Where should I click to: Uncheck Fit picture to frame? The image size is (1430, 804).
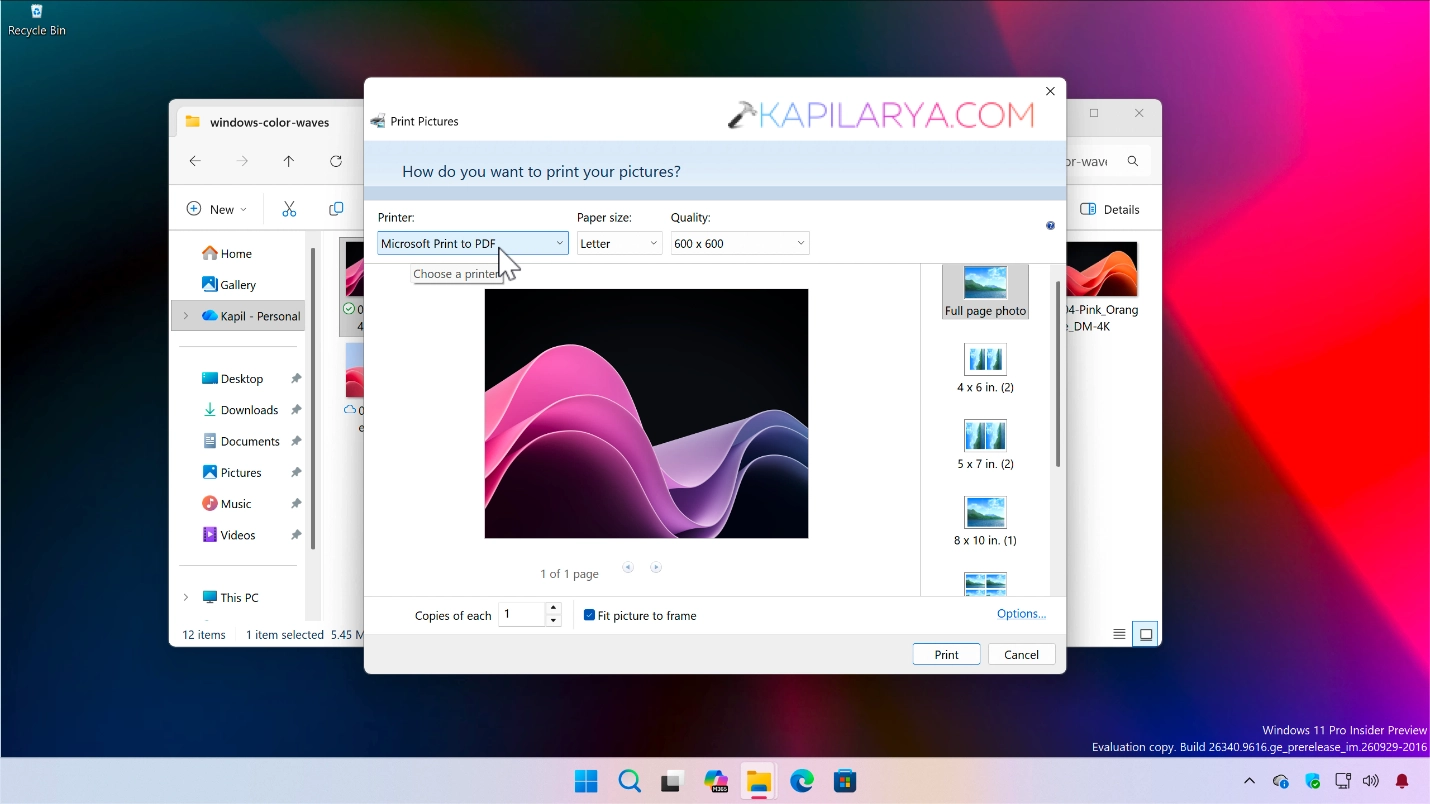pyautogui.click(x=590, y=615)
